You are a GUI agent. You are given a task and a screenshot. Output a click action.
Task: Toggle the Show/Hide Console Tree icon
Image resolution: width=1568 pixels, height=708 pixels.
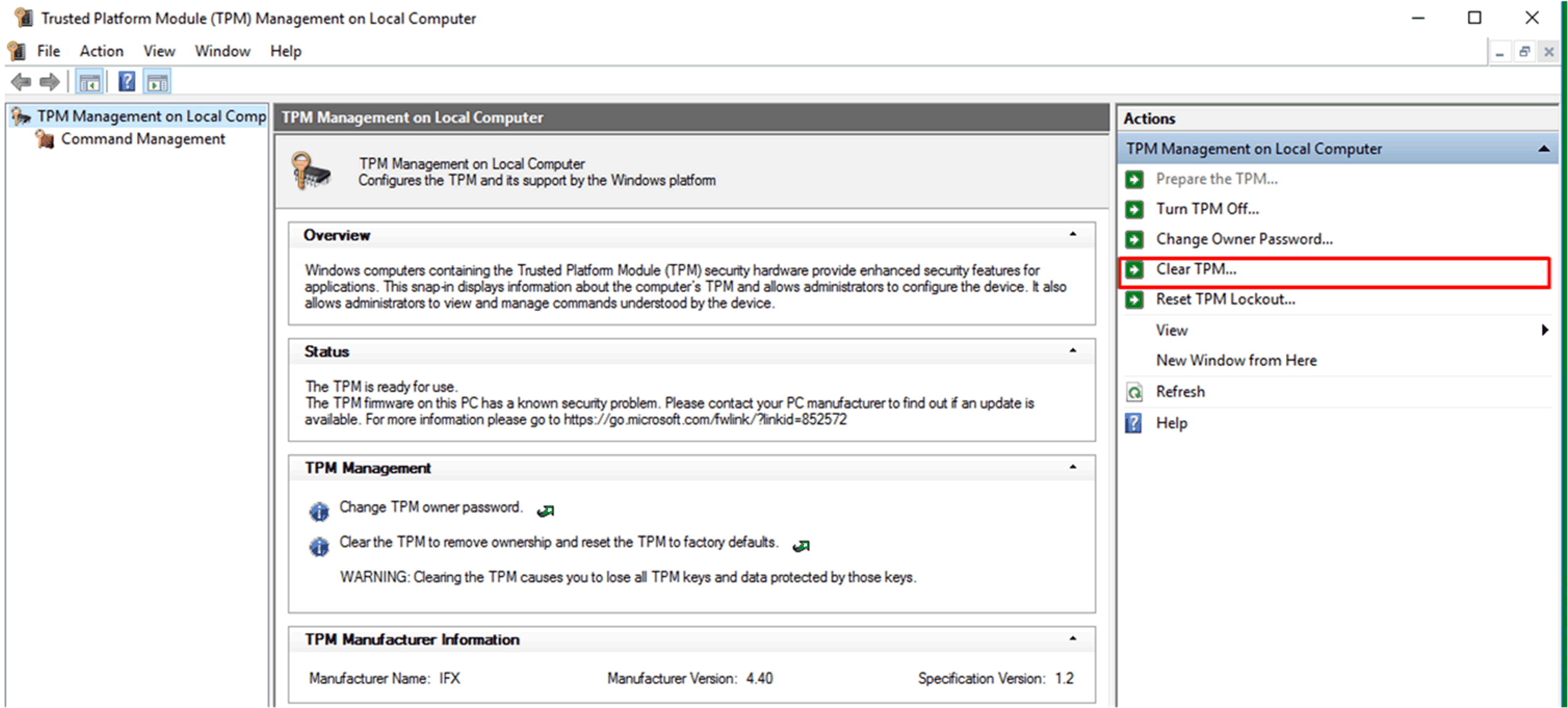pyautogui.click(x=89, y=82)
